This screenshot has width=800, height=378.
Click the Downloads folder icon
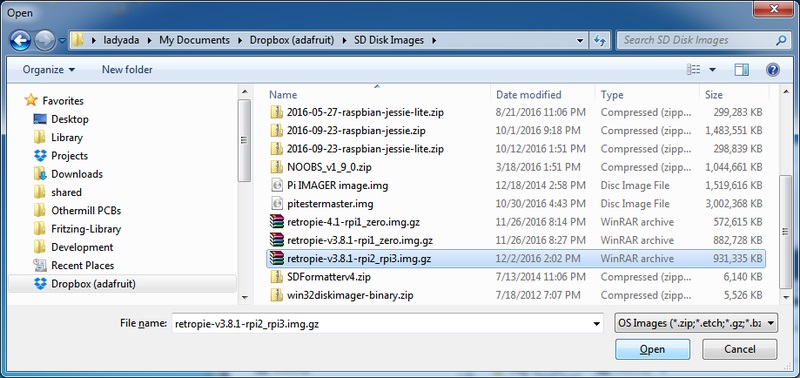[x=40, y=174]
